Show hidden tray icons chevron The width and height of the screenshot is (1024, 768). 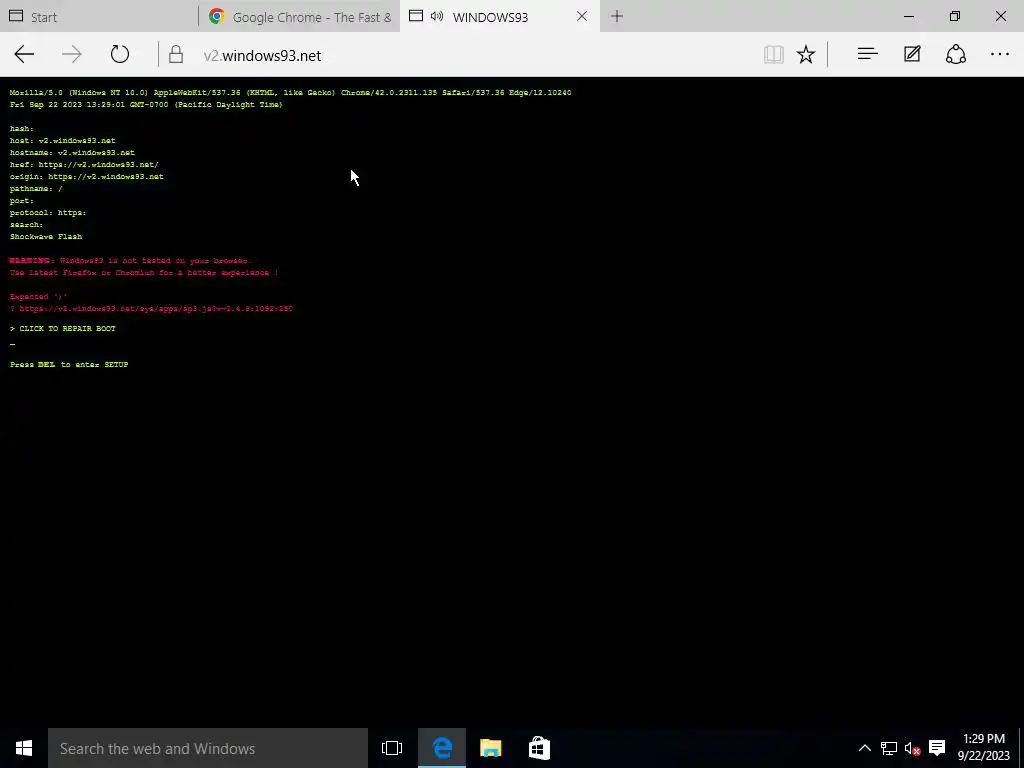[x=864, y=748]
